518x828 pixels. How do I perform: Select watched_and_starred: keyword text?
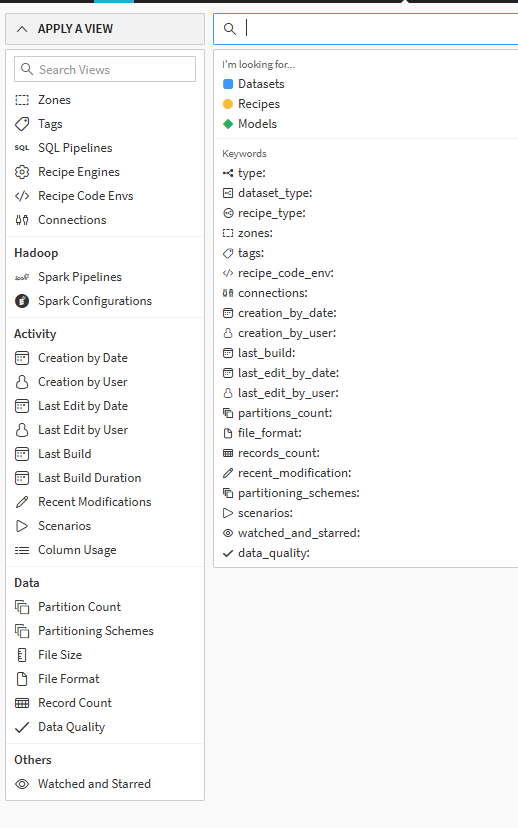click(x=299, y=534)
